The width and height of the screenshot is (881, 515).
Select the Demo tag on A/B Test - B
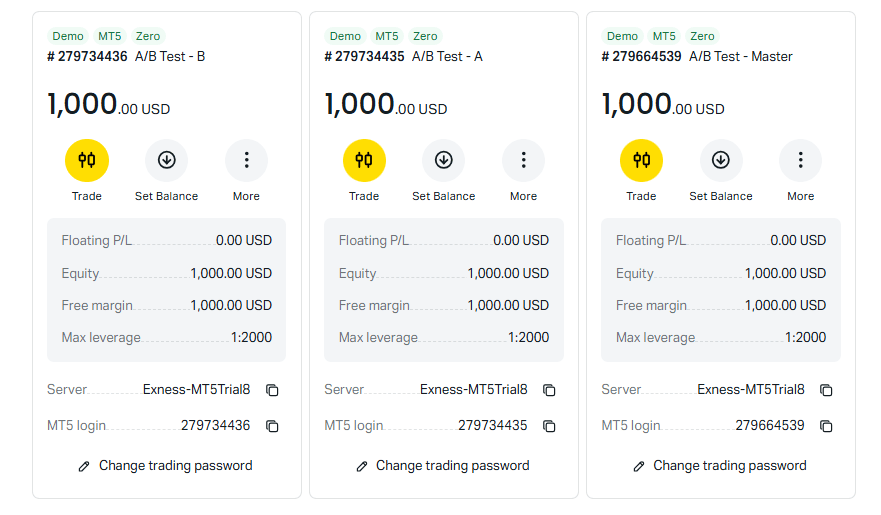tap(68, 36)
